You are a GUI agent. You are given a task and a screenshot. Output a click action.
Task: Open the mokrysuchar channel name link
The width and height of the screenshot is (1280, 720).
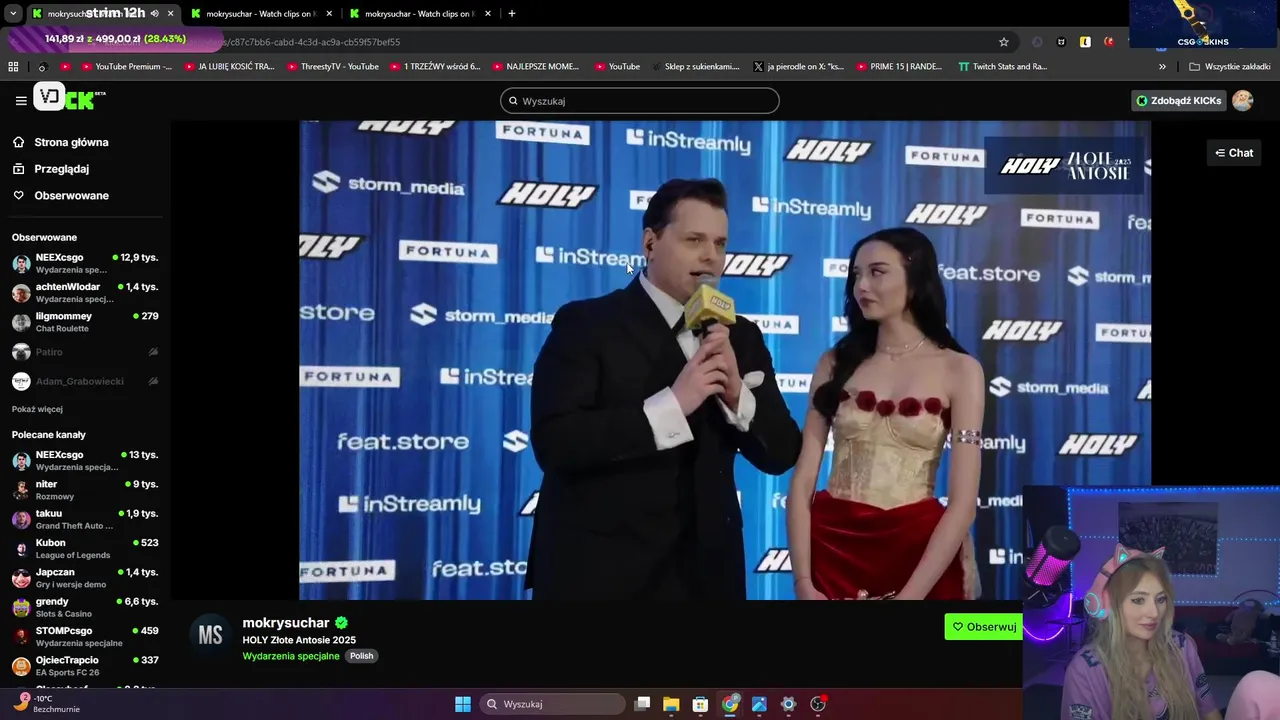tap(286, 623)
